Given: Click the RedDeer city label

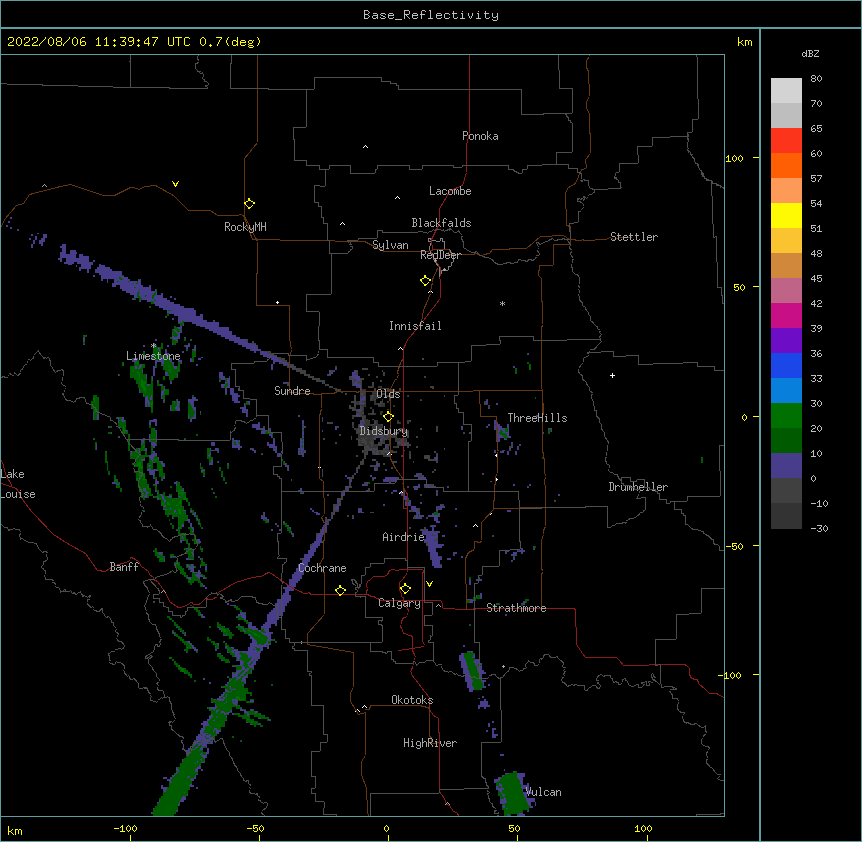Looking at the screenshot, I should pos(440,255).
